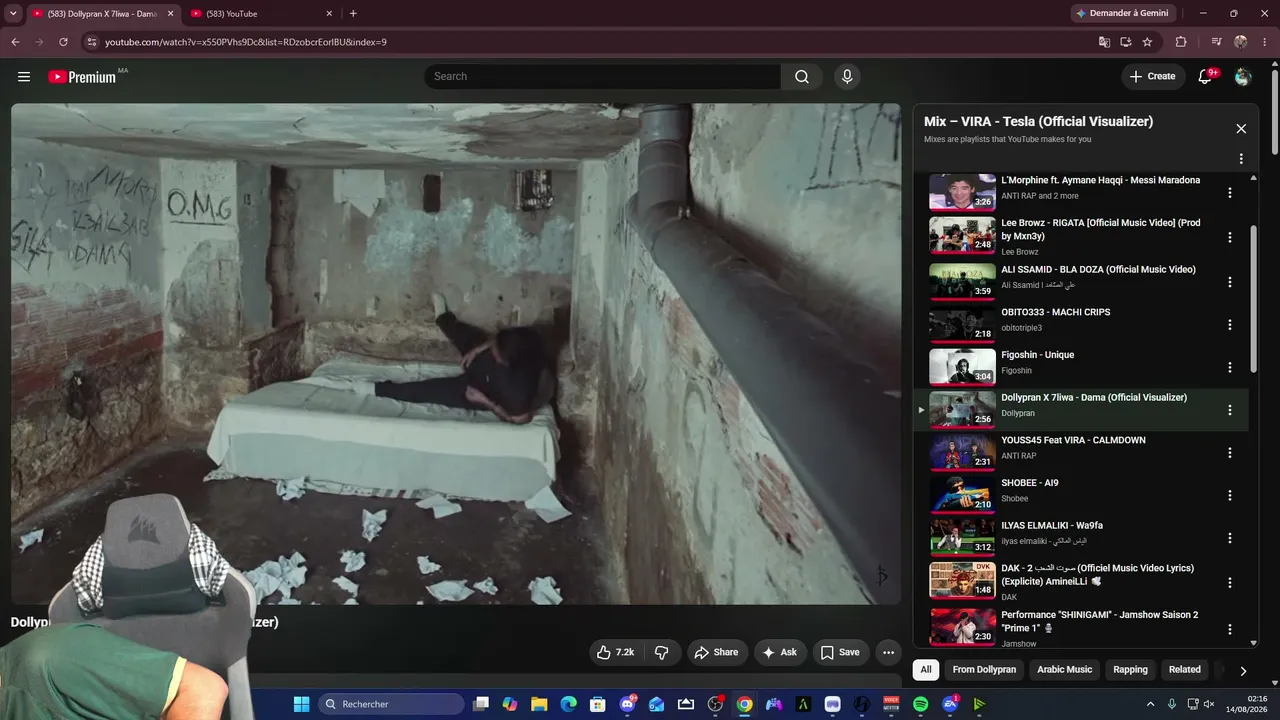1280x720 pixels.
Task: Open options for Figoshin Unique video
Action: [x=1230, y=367]
